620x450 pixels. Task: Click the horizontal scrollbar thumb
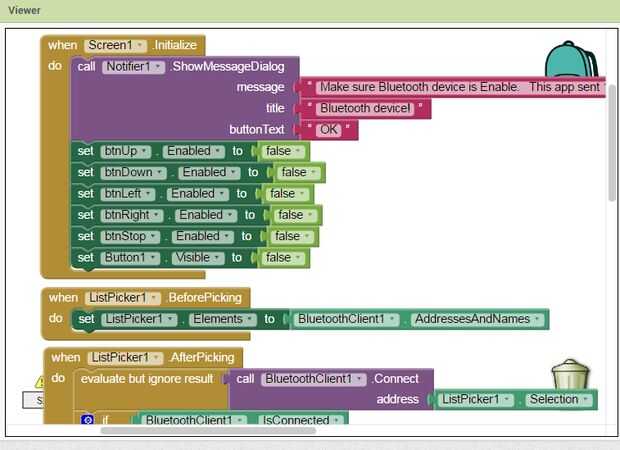pos(208,430)
